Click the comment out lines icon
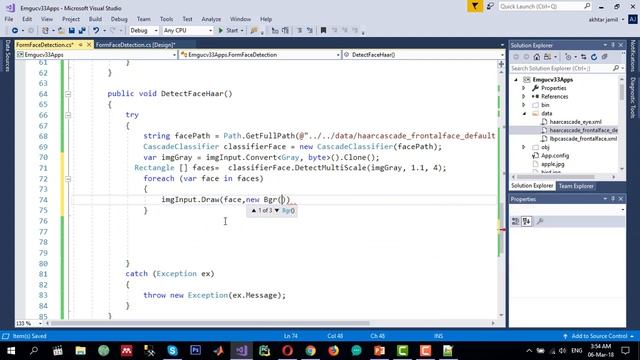Screen dimensions: 640x360 (x=299, y=31)
